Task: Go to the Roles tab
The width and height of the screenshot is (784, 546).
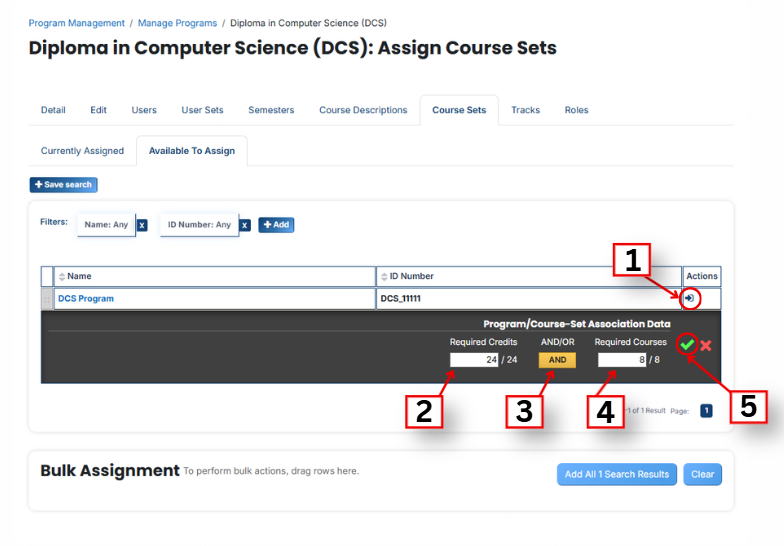Action: point(576,110)
